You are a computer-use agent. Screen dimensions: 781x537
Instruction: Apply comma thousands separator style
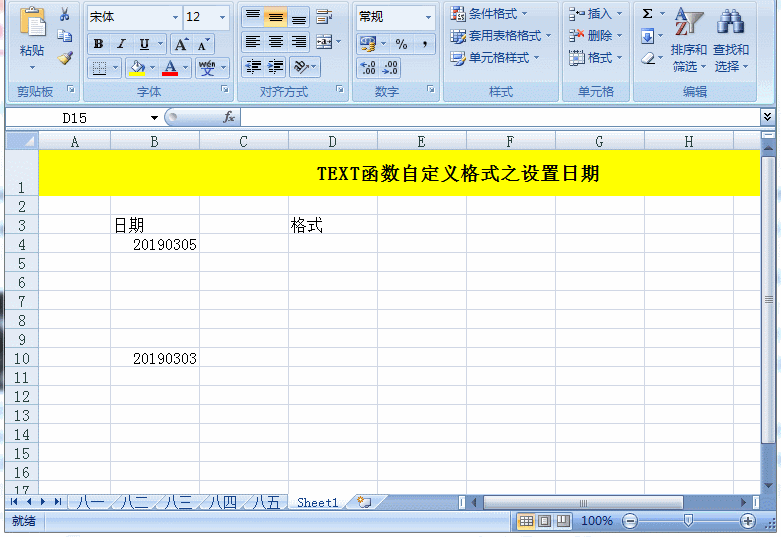[424, 44]
